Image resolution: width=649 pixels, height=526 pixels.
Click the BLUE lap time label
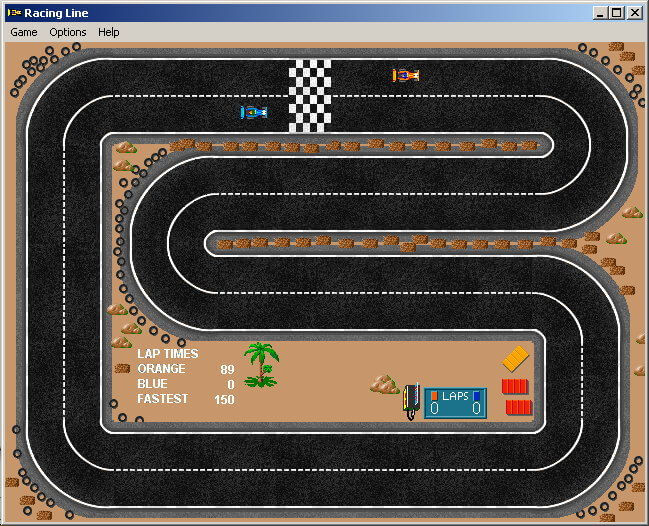[152, 384]
